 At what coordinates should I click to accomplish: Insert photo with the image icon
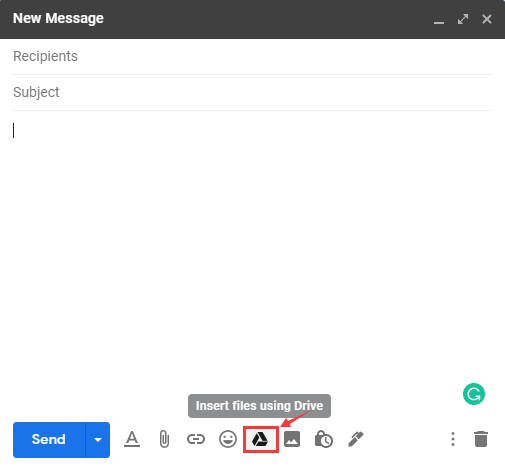click(x=292, y=439)
